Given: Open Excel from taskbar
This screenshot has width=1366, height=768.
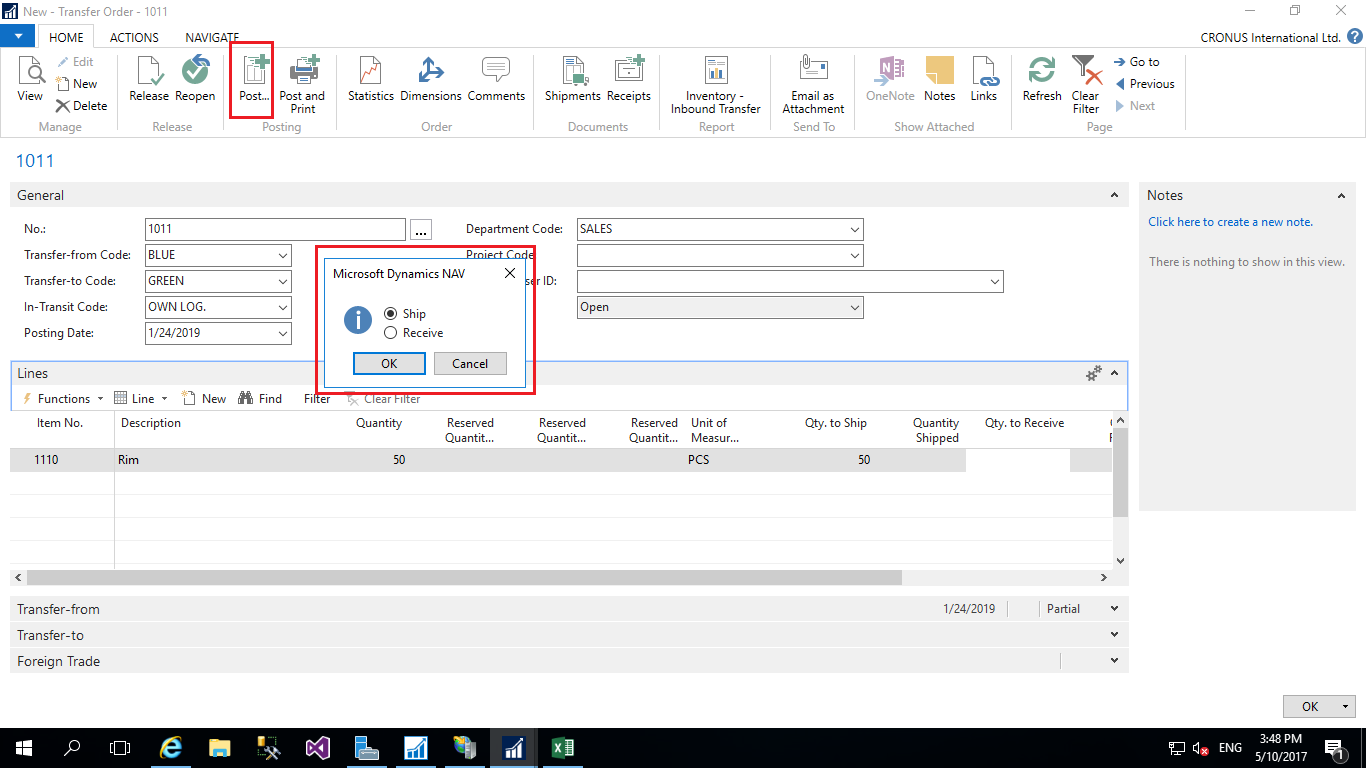Looking at the screenshot, I should point(562,747).
